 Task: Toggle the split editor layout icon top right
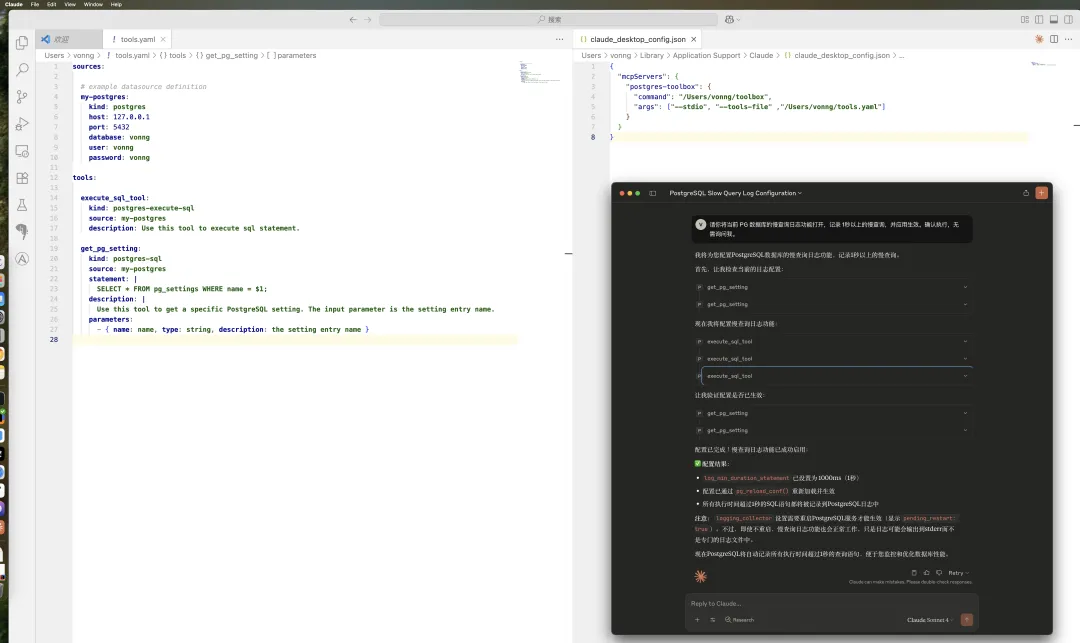point(1052,37)
